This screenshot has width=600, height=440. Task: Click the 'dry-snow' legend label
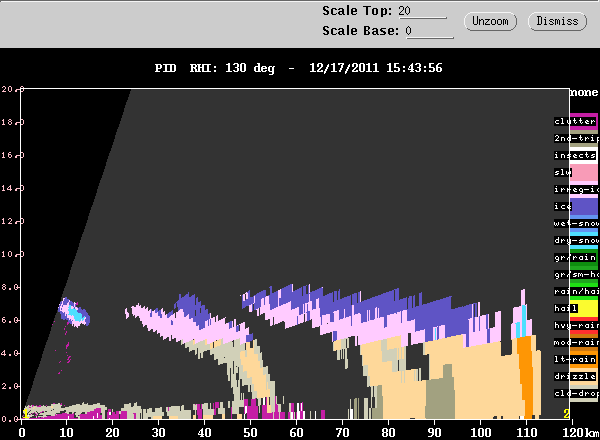(x=577, y=240)
